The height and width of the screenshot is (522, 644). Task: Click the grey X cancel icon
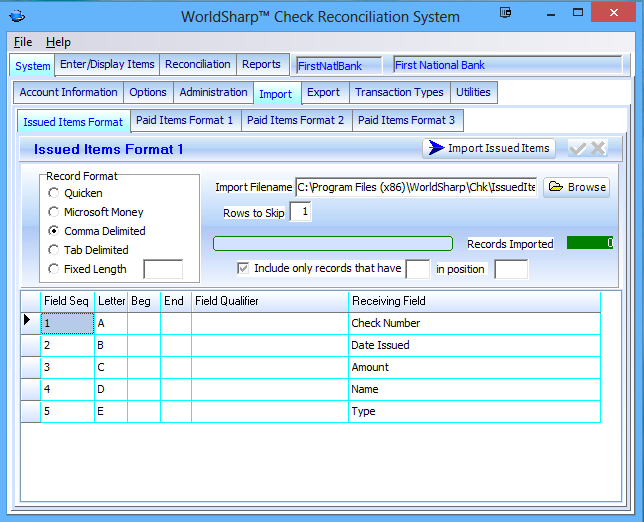pyautogui.click(x=598, y=148)
